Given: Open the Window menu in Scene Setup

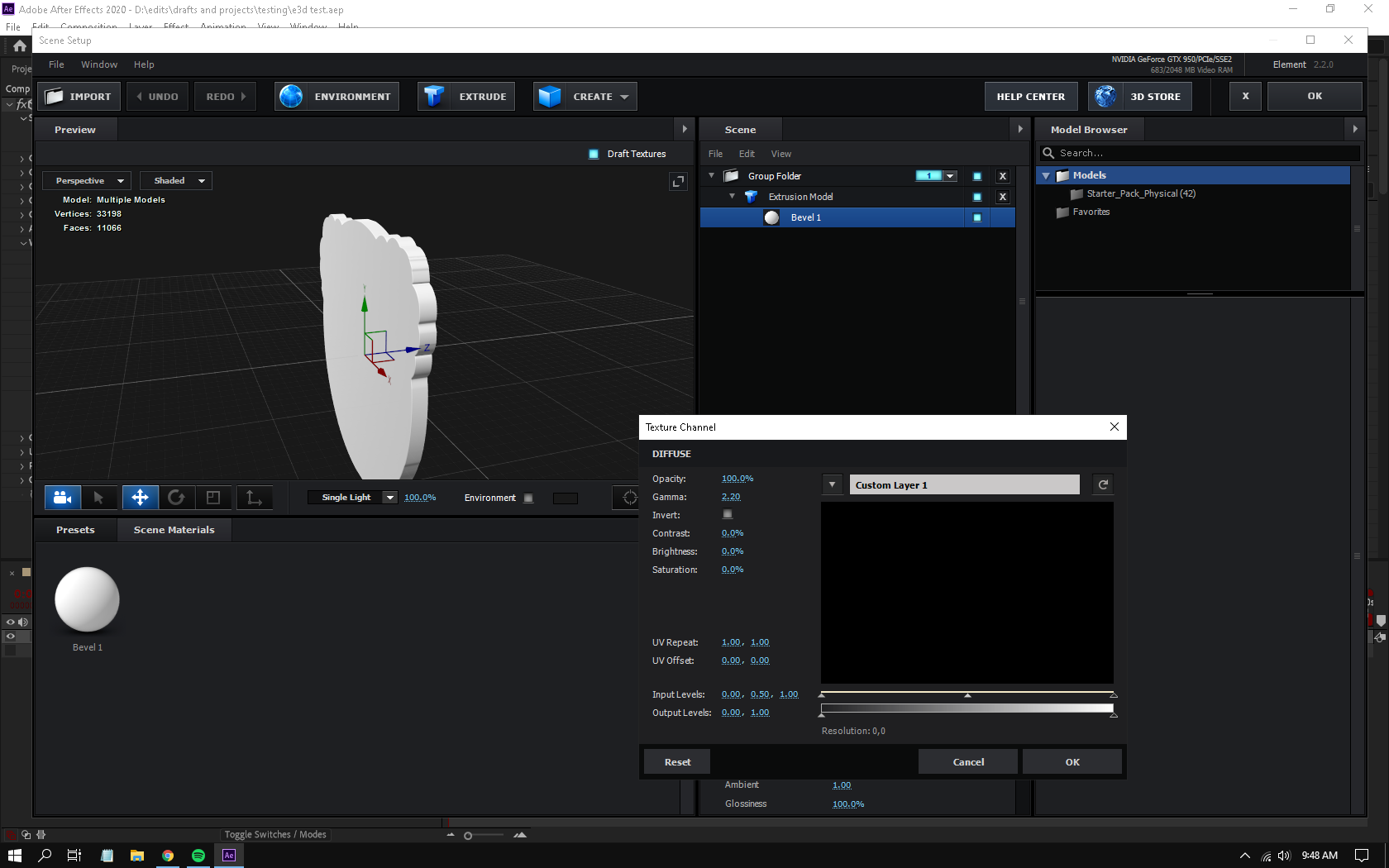Looking at the screenshot, I should tap(99, 64).
